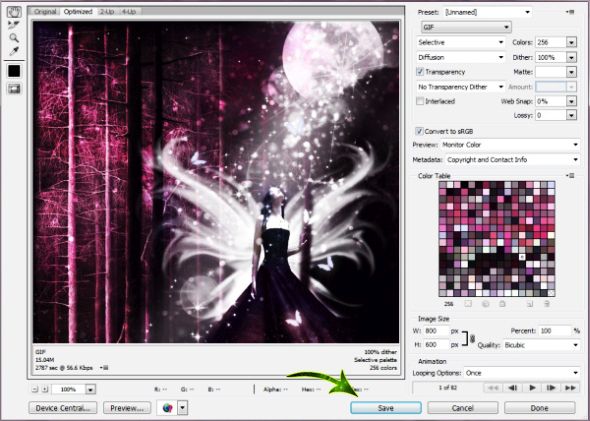590x421 pixels.
Task: Select the Slice Select tool
Action: coord(14,25)
